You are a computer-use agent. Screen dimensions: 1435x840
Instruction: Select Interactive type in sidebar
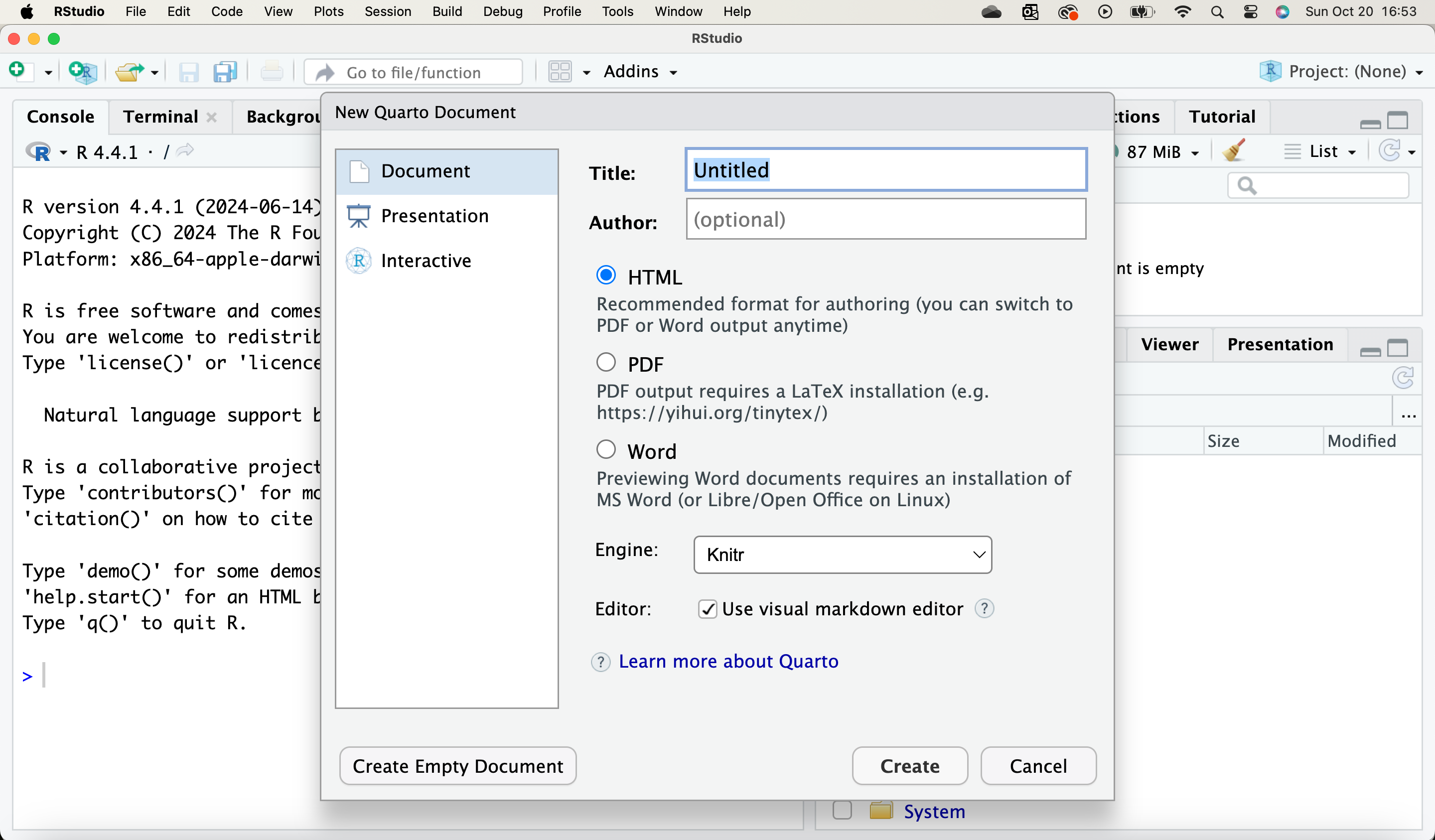point(446,260)
